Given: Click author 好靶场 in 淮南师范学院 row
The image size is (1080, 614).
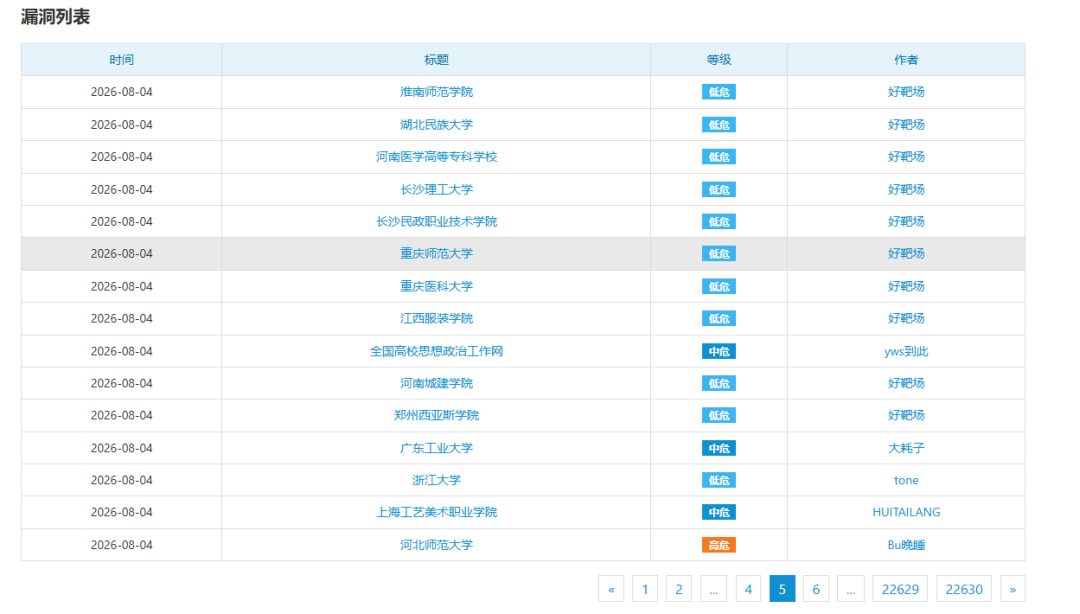Looking at the screenshot, I should [906, 92].
